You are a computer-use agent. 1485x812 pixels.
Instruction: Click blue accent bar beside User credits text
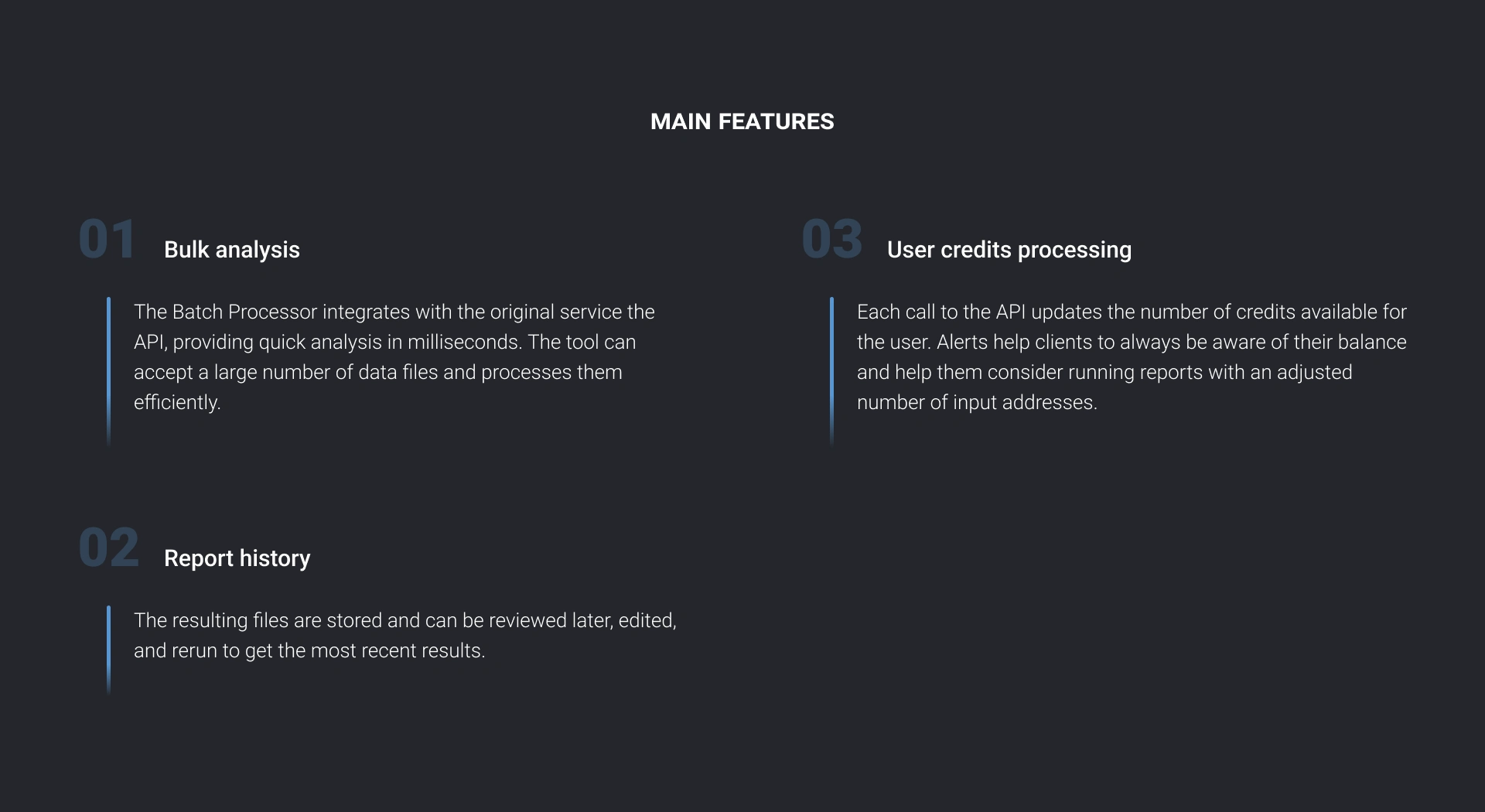831,372
